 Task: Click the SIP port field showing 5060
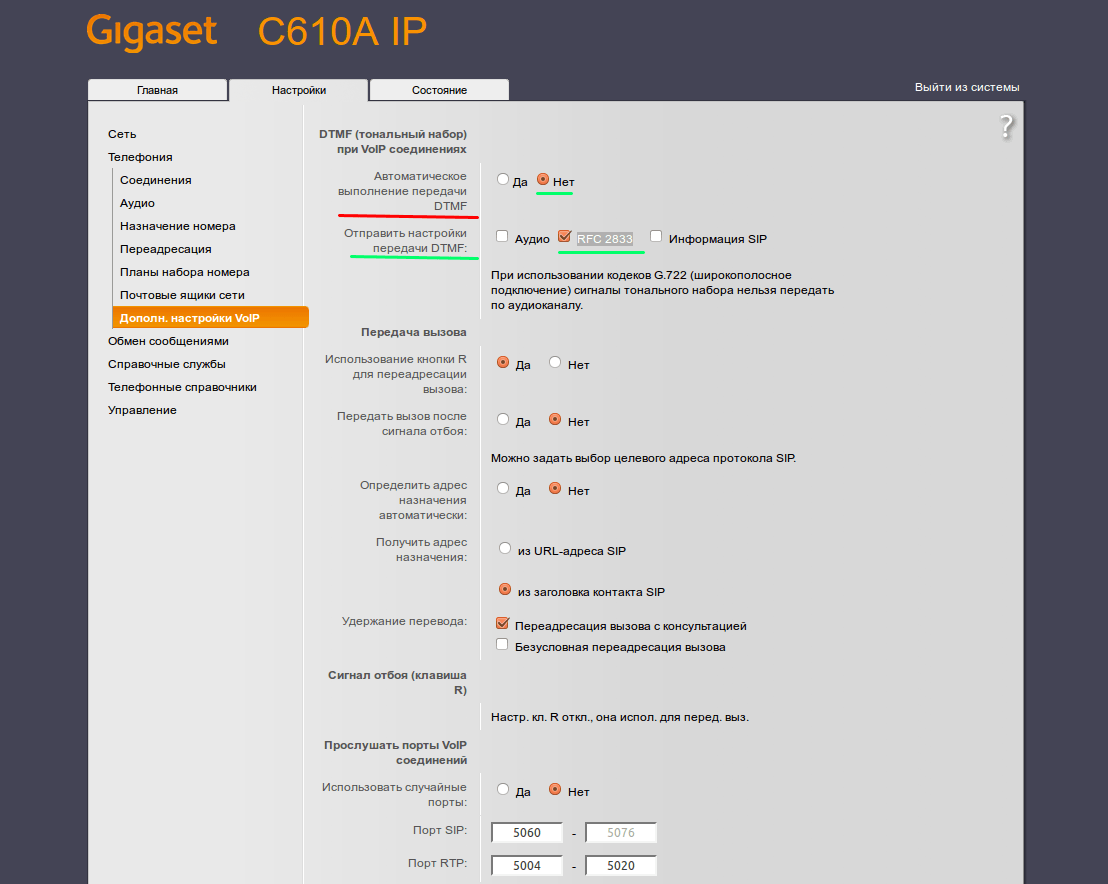click(x=526, y=832)
